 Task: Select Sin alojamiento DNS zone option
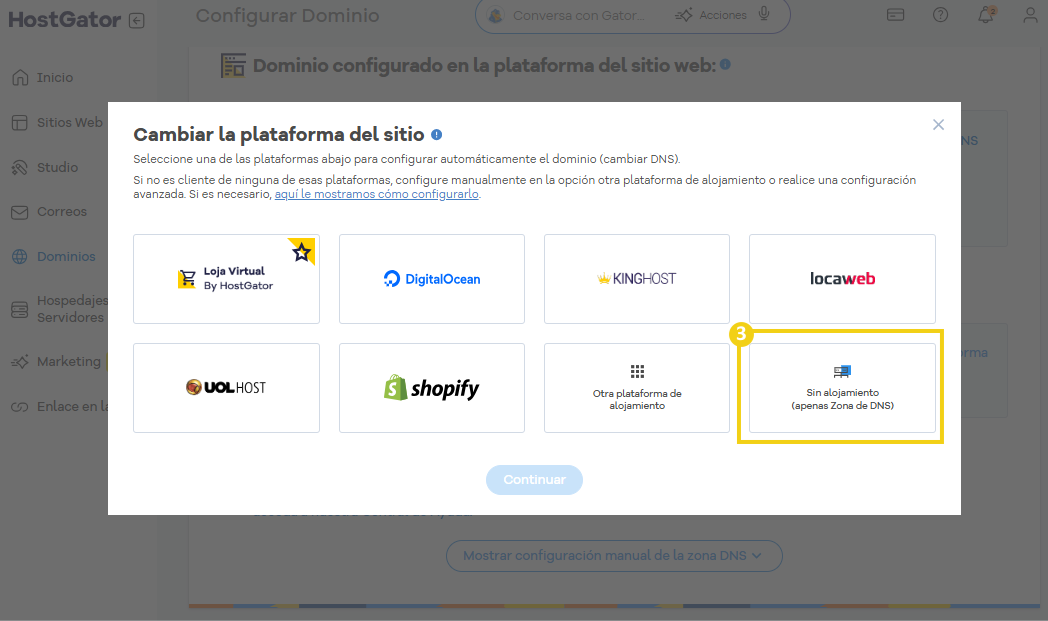coord(842,388)
